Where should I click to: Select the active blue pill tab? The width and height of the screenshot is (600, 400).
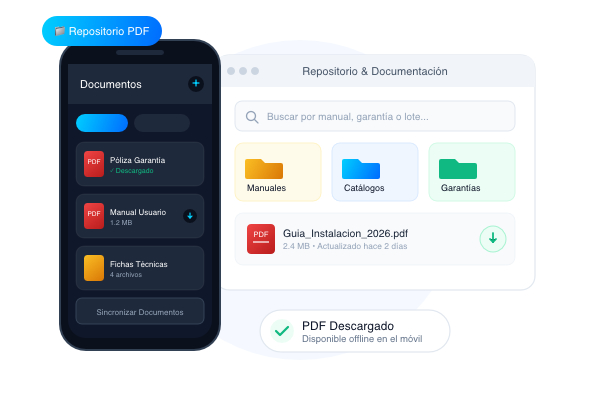[x=102, y=123]
